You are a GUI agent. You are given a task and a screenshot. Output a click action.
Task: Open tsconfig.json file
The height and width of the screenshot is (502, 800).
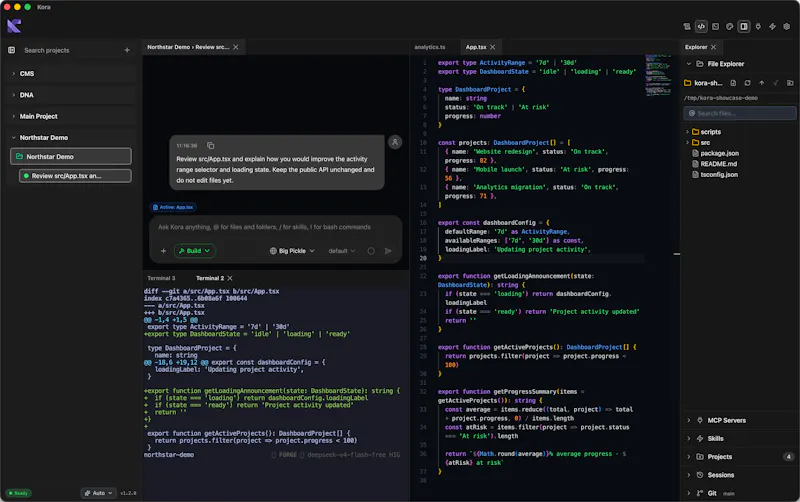pyautogui.click(x=715, y=174)
